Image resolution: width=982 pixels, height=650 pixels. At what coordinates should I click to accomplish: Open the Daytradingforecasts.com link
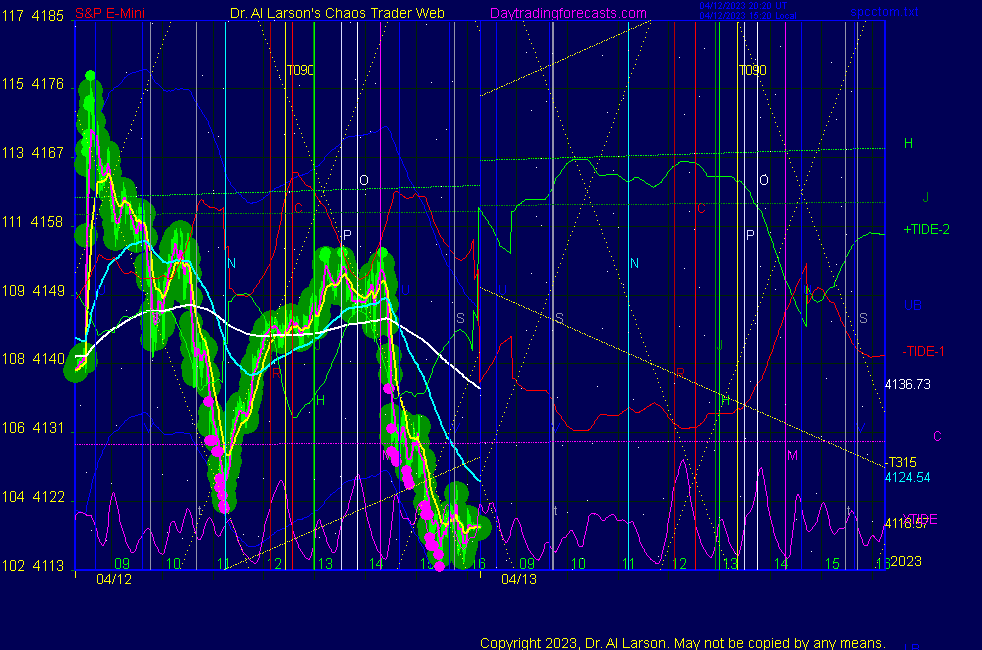click(568, 13)
